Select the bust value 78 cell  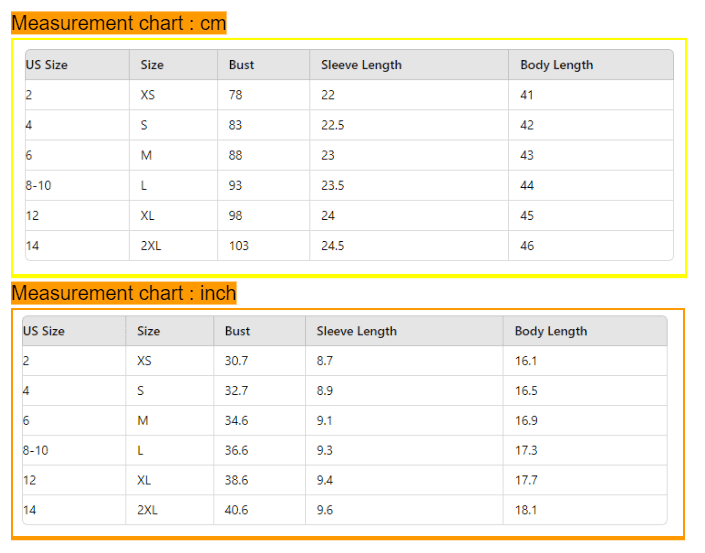point(235,95)
